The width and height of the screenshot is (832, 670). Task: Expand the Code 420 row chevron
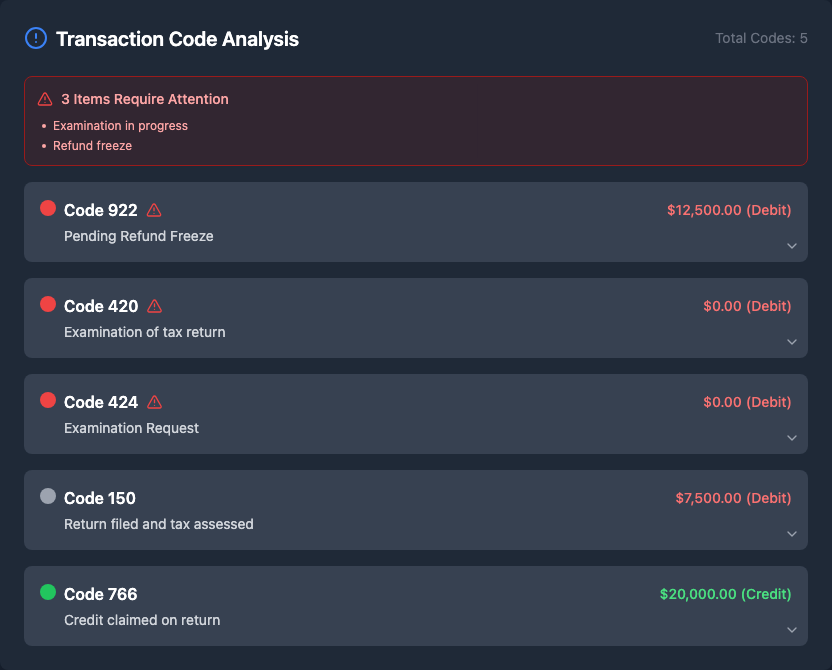pyautogui.click(x=791, y=342)
